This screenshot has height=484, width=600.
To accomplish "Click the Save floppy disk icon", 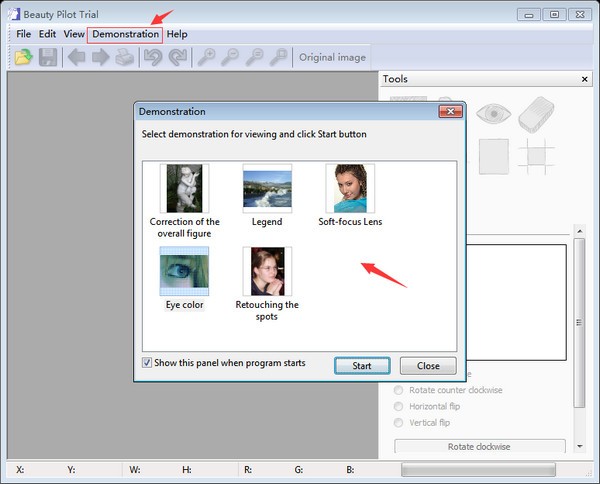I will click(x=47, y=58).
